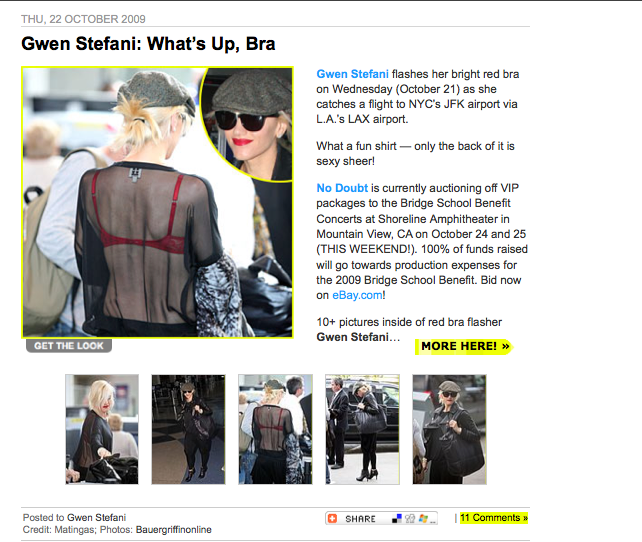Open the 11 Comments link
This screenshot has height=542, width=642.
tap(494, 518)
